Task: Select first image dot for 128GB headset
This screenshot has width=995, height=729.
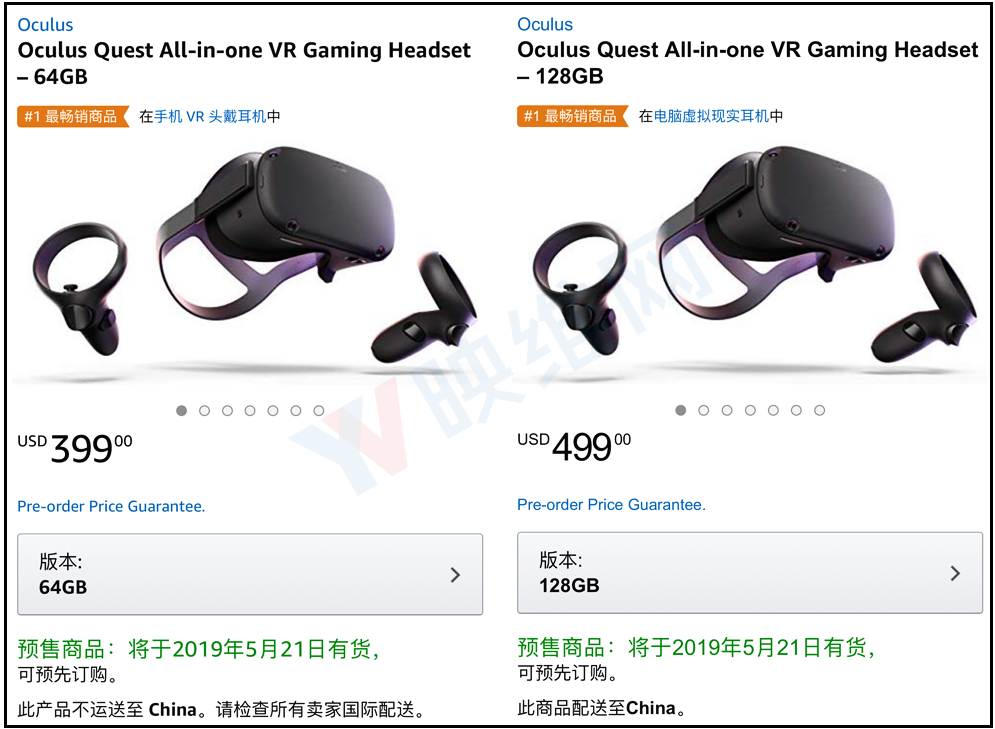Action: click(x=681, y=410)
